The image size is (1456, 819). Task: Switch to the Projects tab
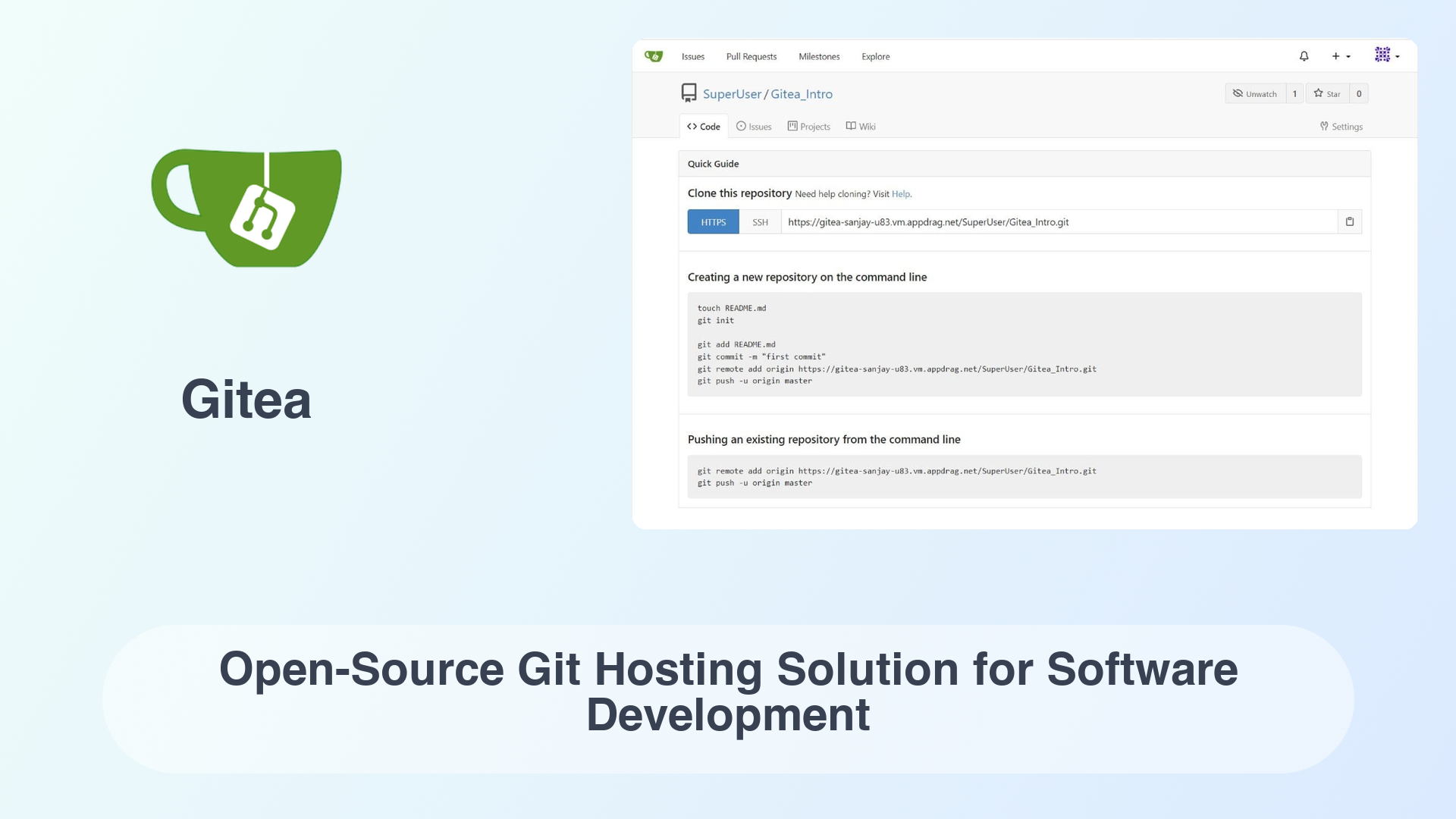[808, 127]
